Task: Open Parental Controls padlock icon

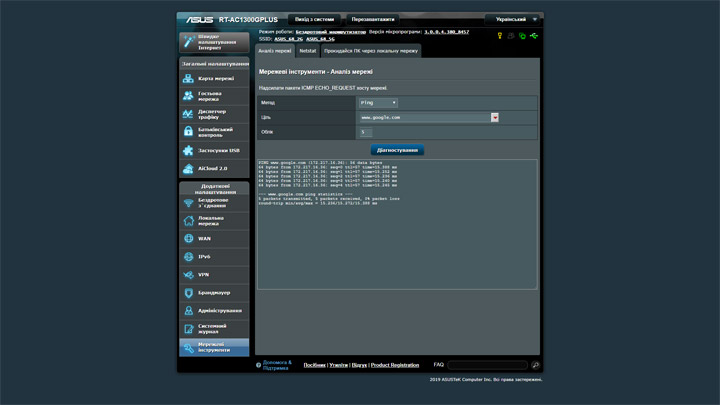Action: 188,132
